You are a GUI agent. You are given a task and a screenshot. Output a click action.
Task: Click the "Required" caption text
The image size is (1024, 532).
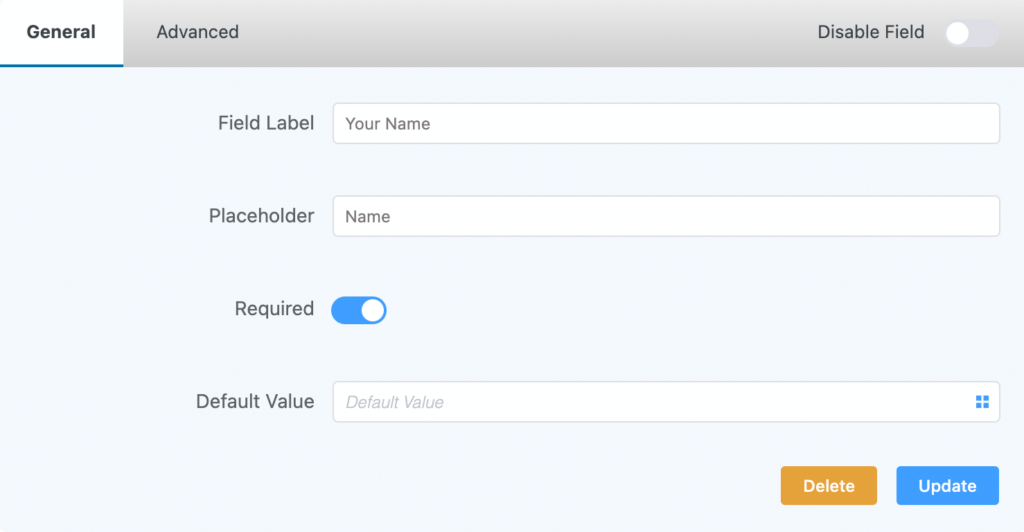(x=274, y=309)
